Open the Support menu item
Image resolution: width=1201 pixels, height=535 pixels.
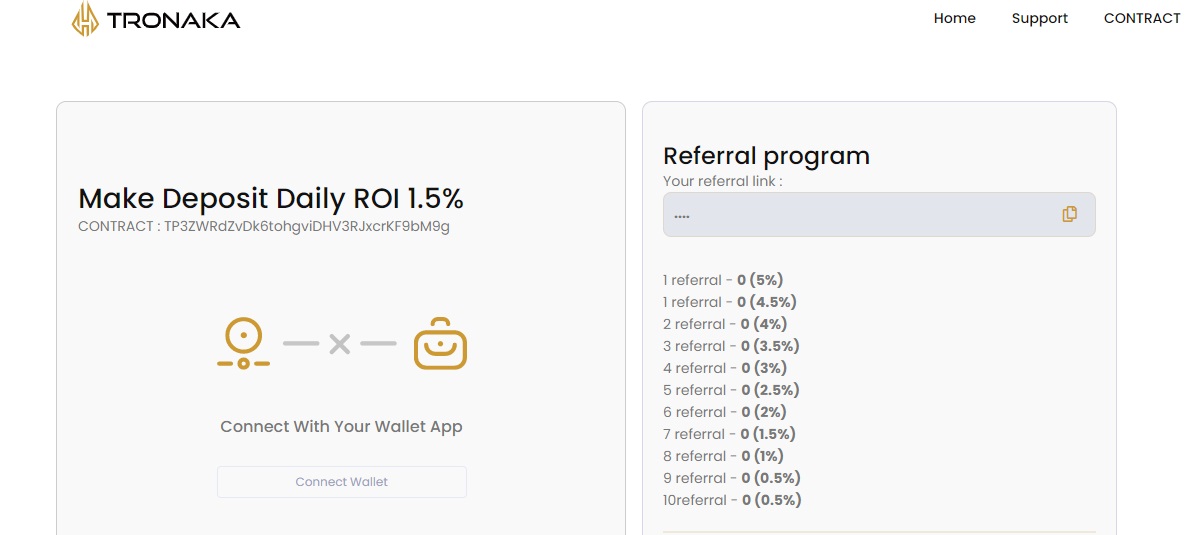coord(1040,18)
